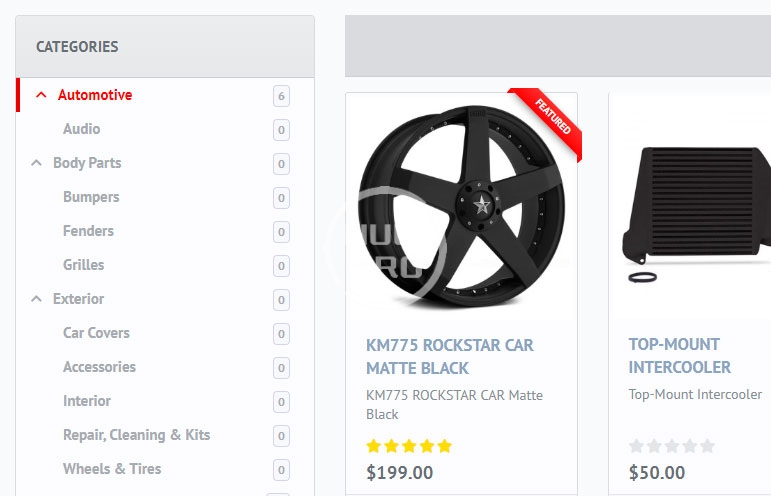The width and height of the screenshot is (771, 496).
Task: Select the Accessories subcategory
Action: coord(99,367)
